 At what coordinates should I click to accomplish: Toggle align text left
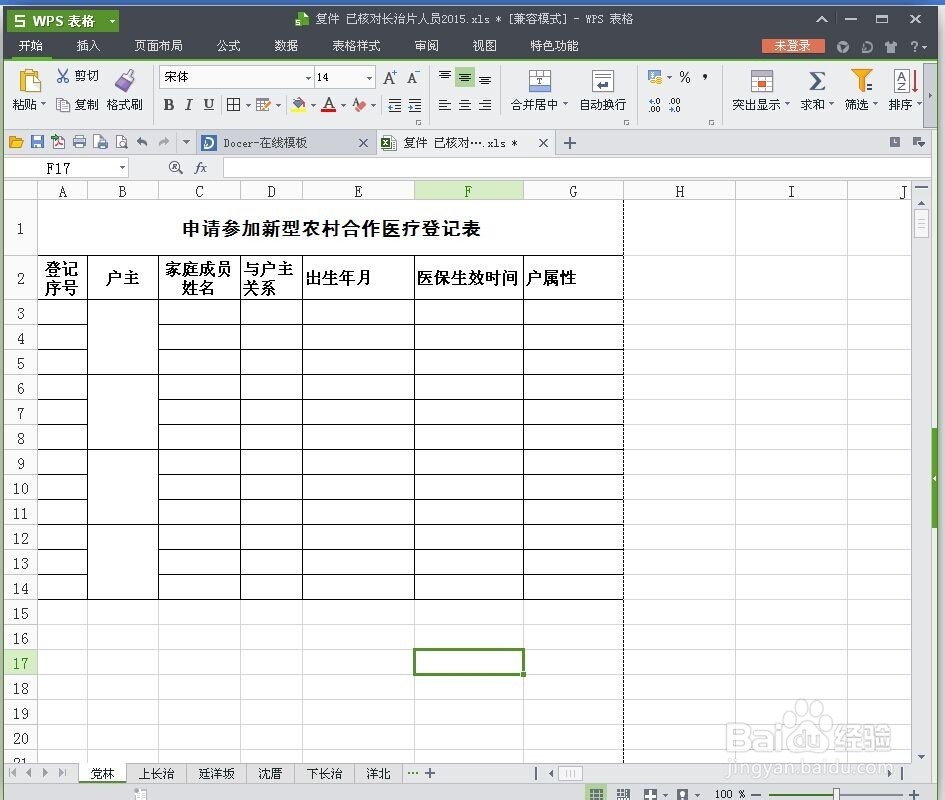[x=445, y=106]
